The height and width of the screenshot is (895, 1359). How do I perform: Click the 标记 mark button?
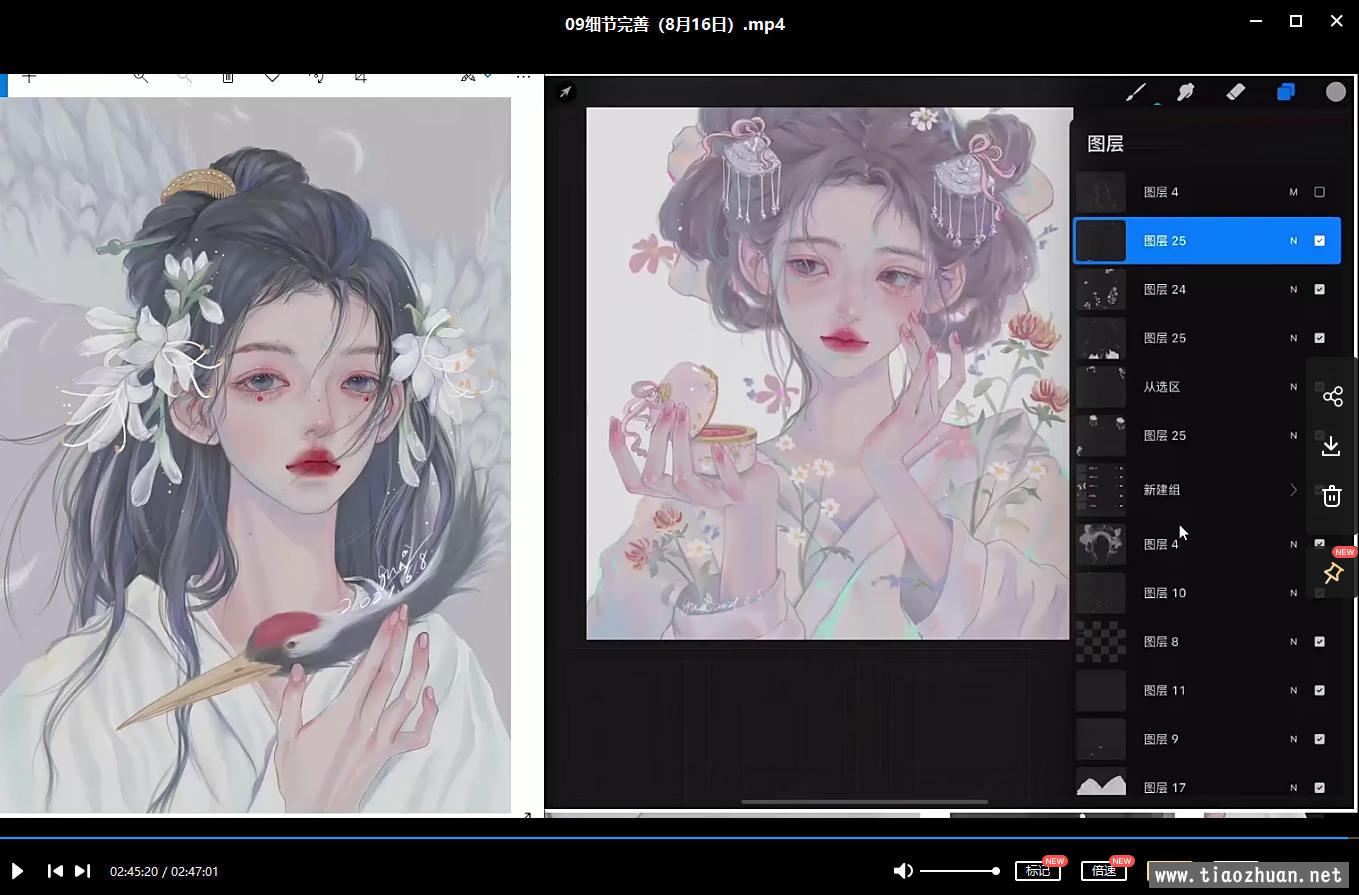[1038, 871]
